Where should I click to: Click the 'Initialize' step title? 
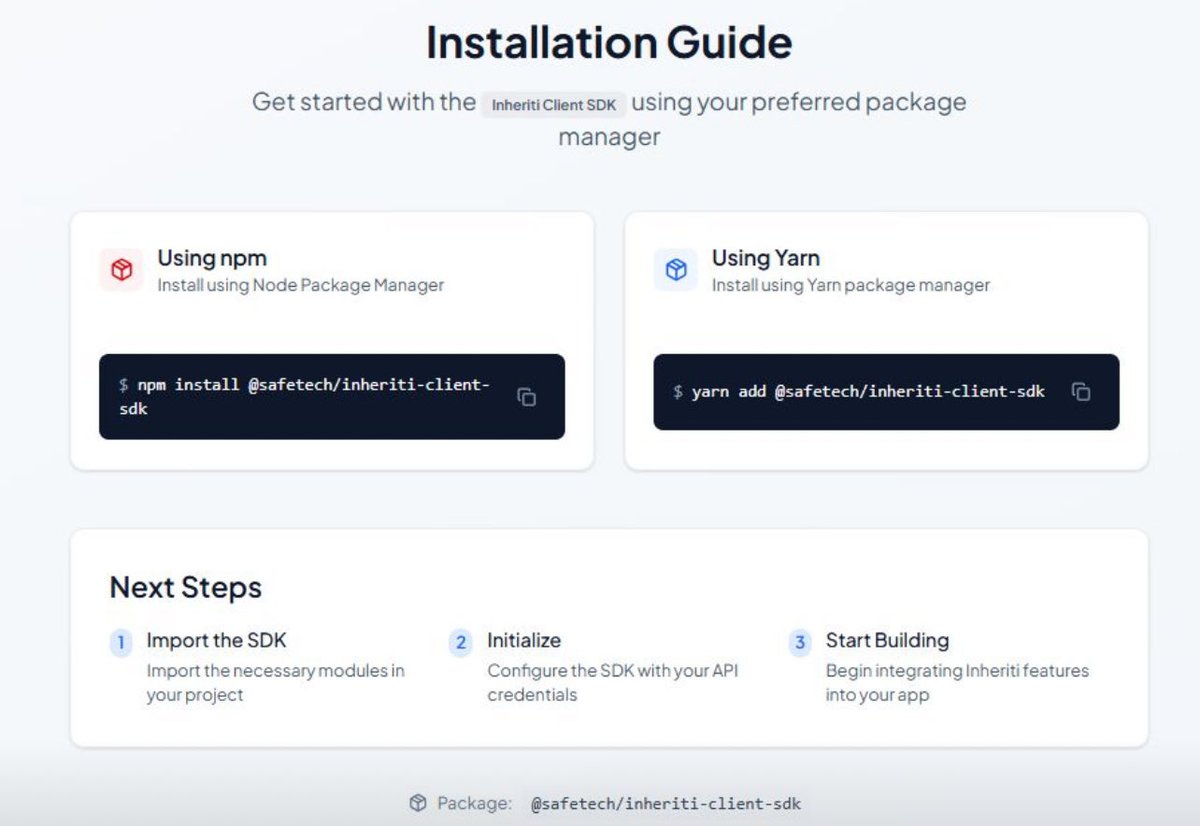(524, 640)
